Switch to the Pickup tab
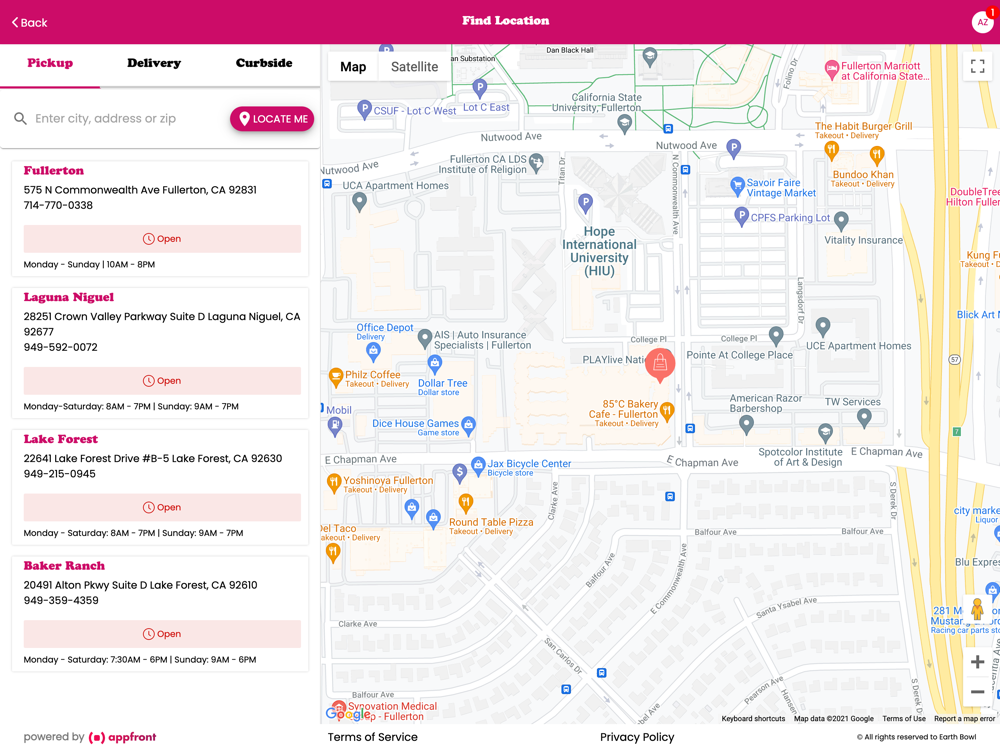1000x750 pixels. click(50, 63)
